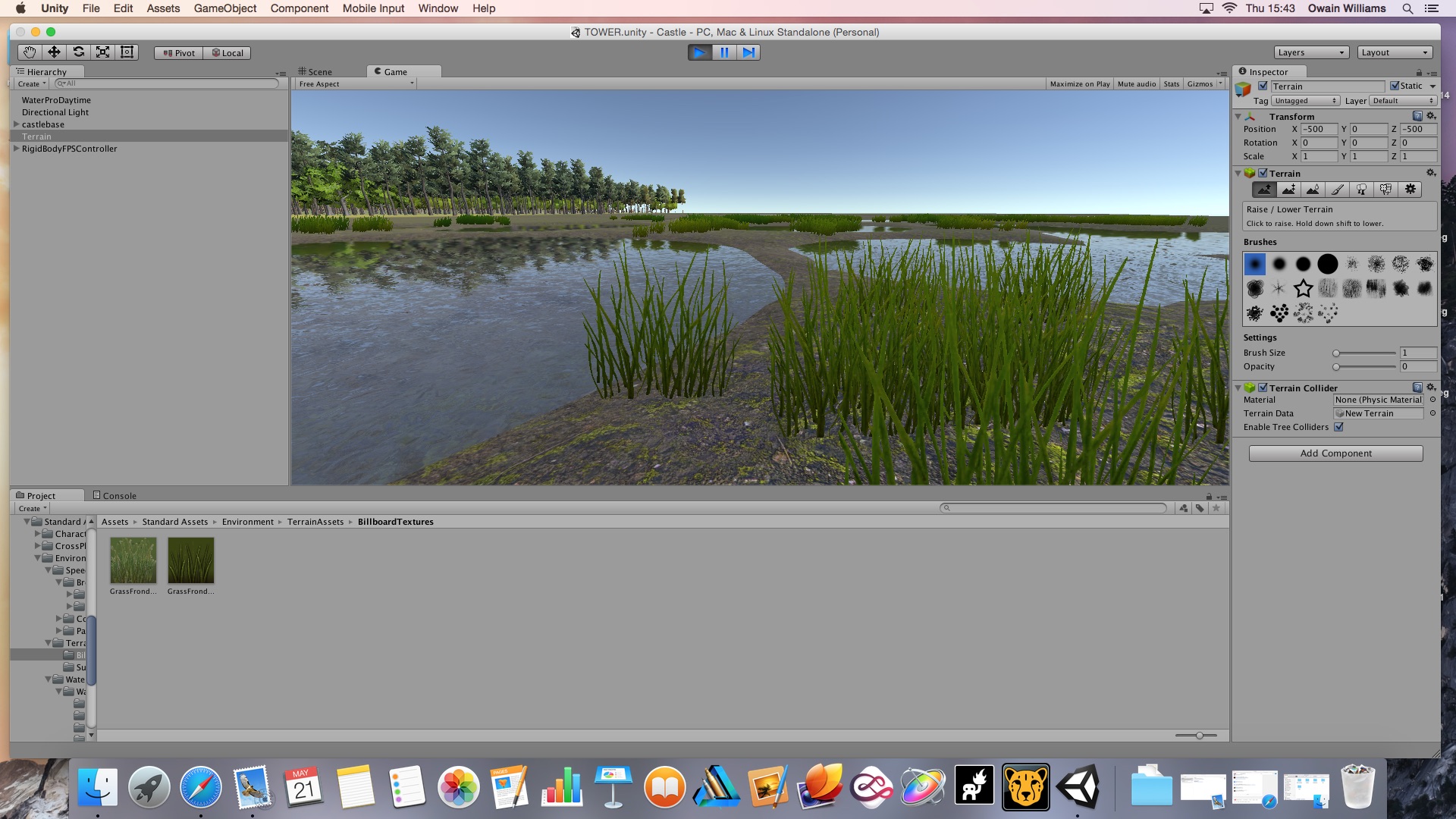The image size is (1456, 819).
Task: Open the Layers dropdown
Action: click(1310, 52)
